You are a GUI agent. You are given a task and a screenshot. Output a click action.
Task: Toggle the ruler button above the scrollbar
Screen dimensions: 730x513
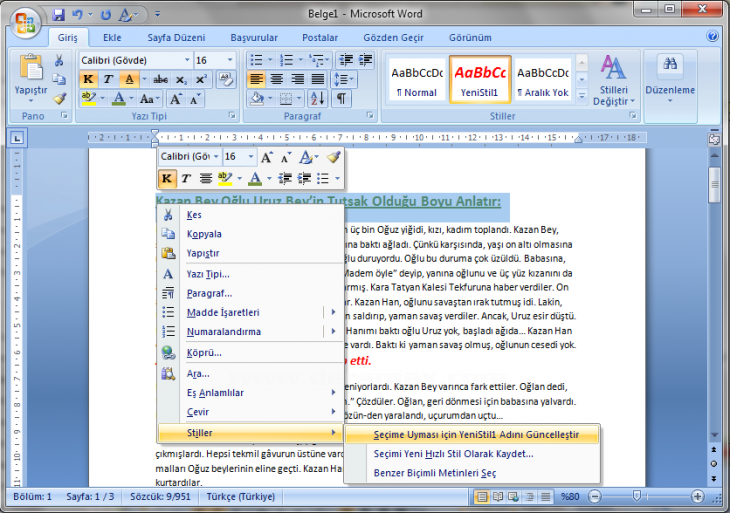point(714,139)
